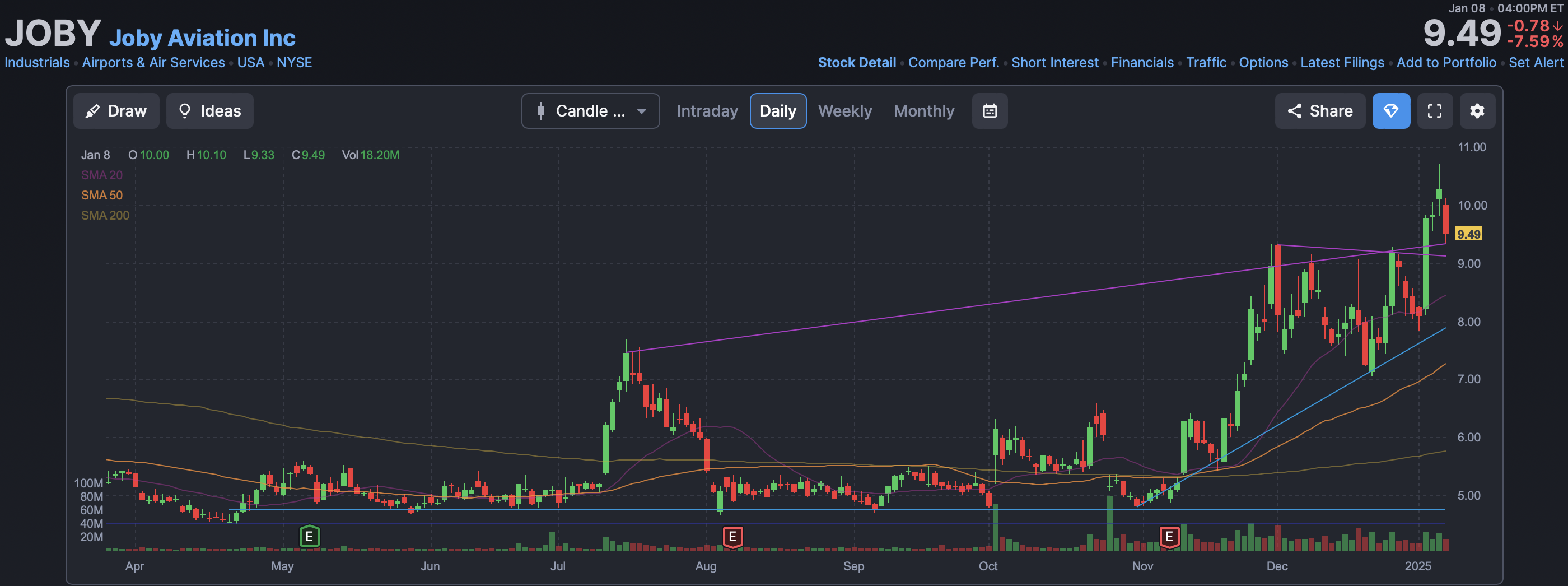
Task: Open the Short Interest link
Action: tap(1055, 62)
